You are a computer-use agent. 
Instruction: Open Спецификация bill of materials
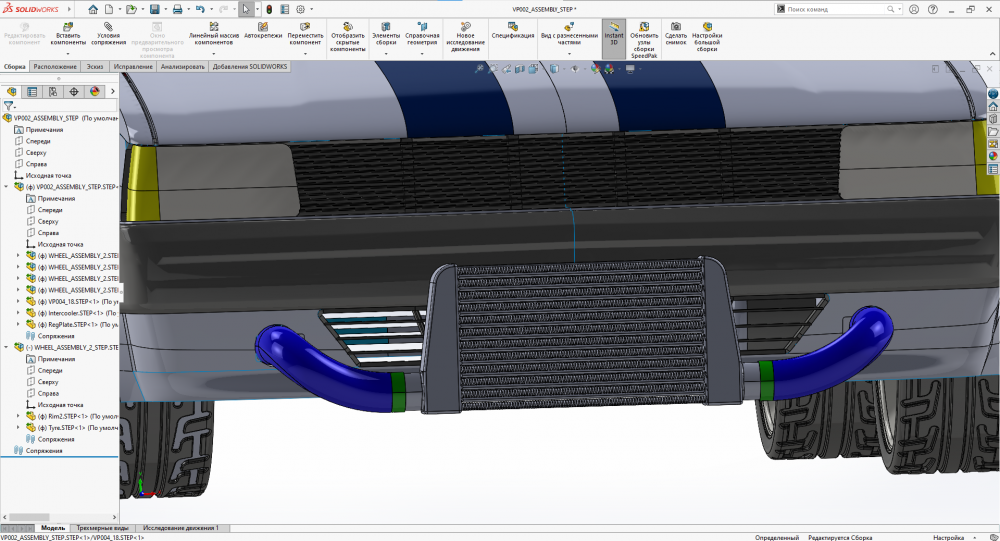(512, 27)
